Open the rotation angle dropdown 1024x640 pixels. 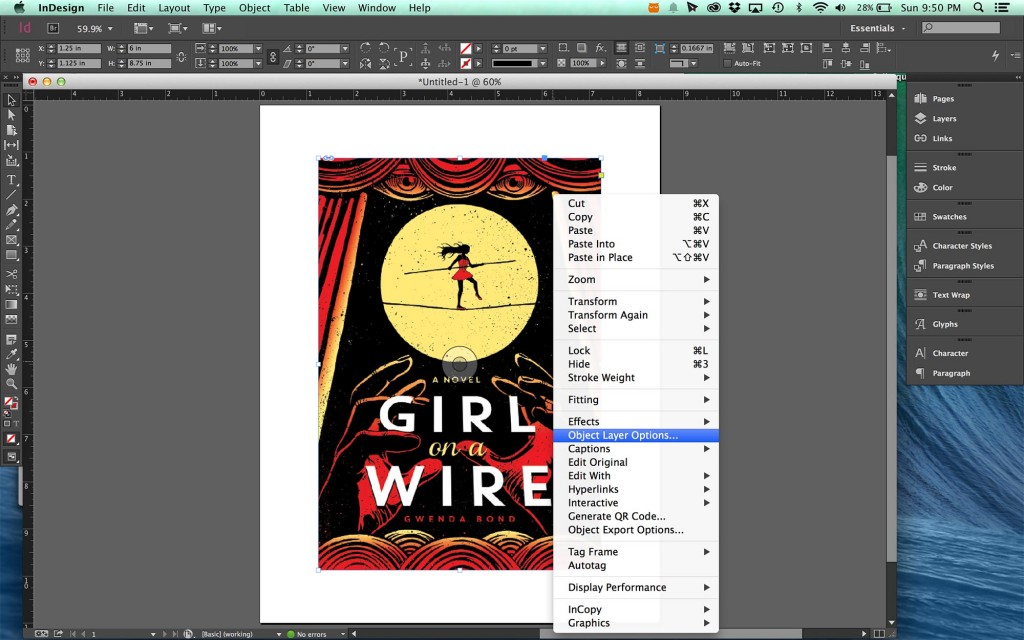tap(345, 48)
